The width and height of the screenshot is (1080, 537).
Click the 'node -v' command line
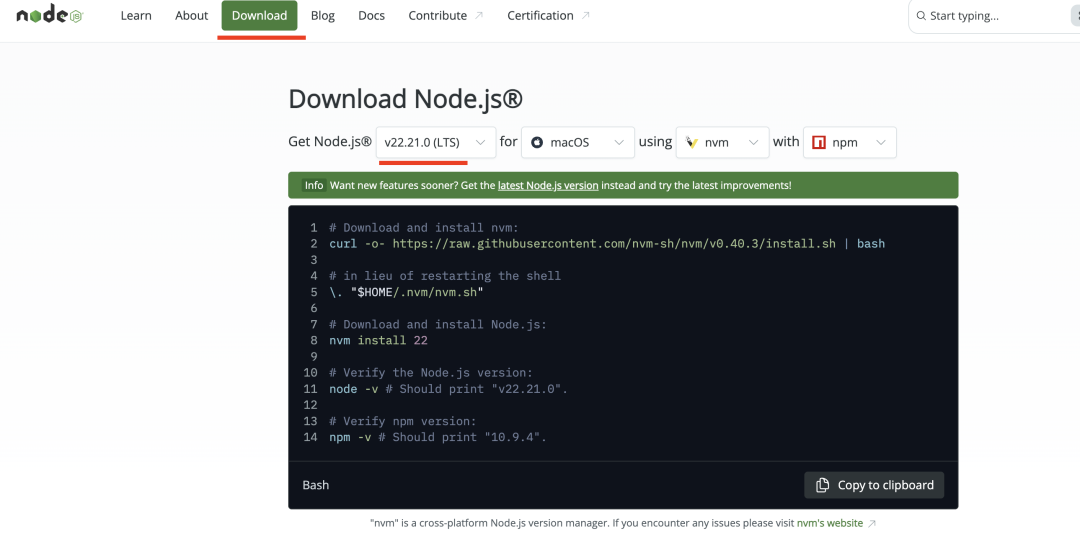[448, 389]
